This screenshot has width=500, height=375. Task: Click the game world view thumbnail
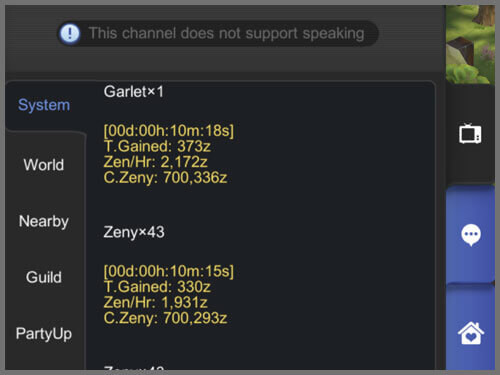(470, 44)
